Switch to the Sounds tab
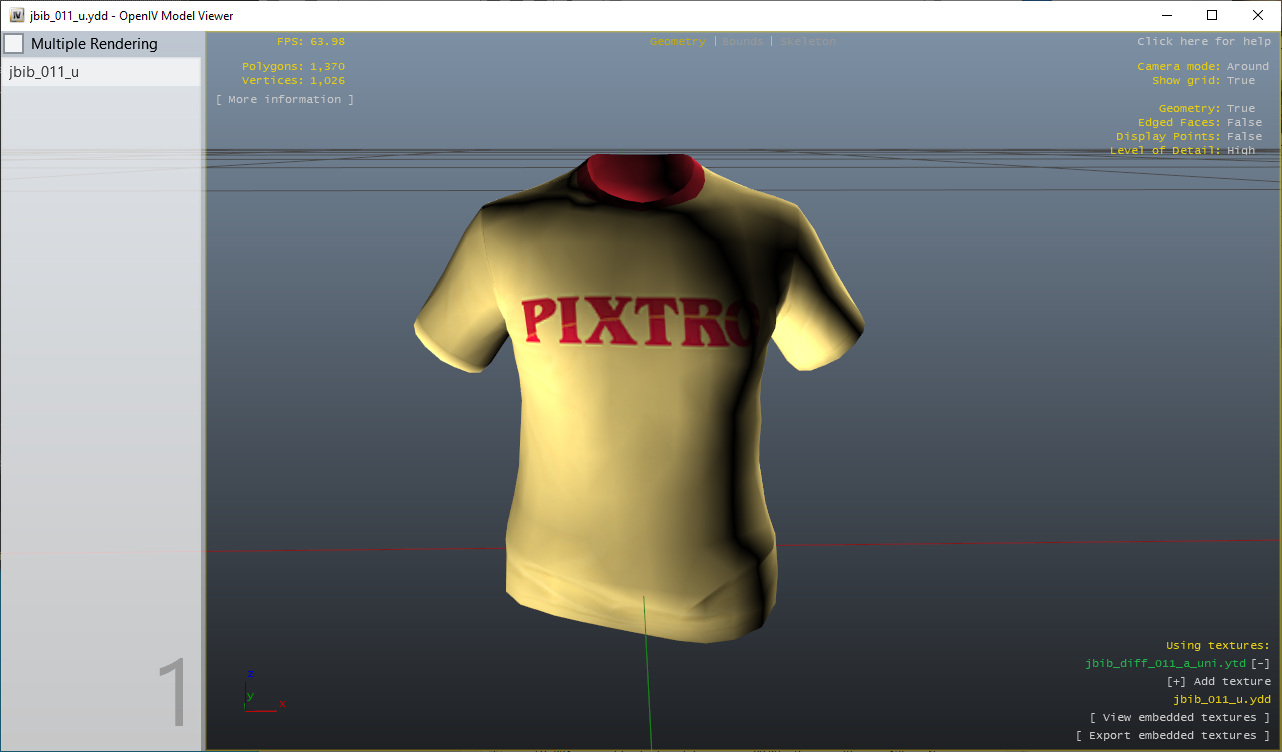 coord(742,41)
